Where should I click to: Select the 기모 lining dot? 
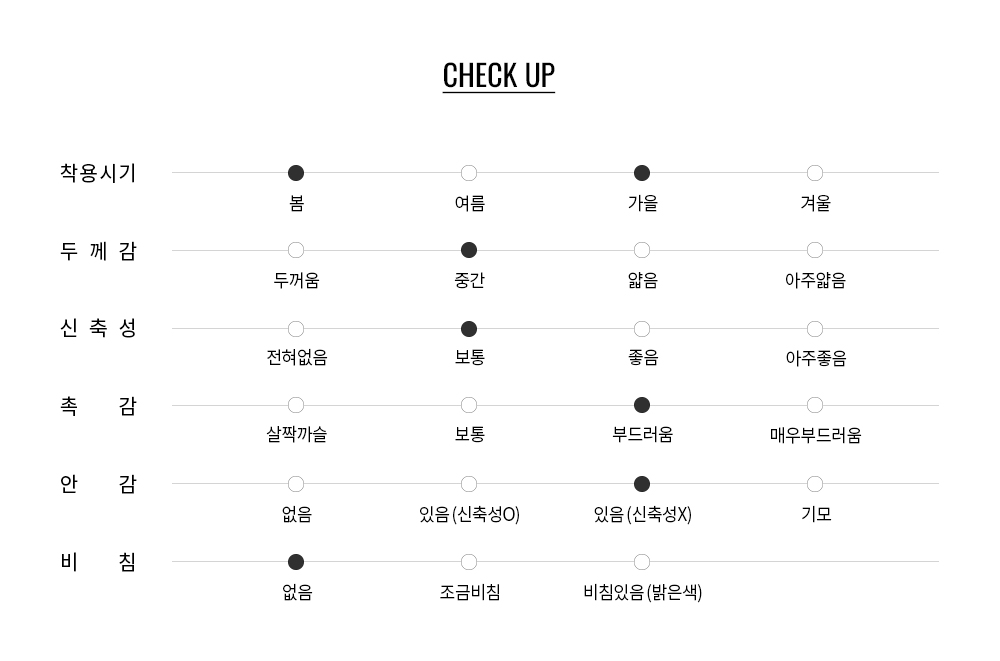[x=815, y=484]
